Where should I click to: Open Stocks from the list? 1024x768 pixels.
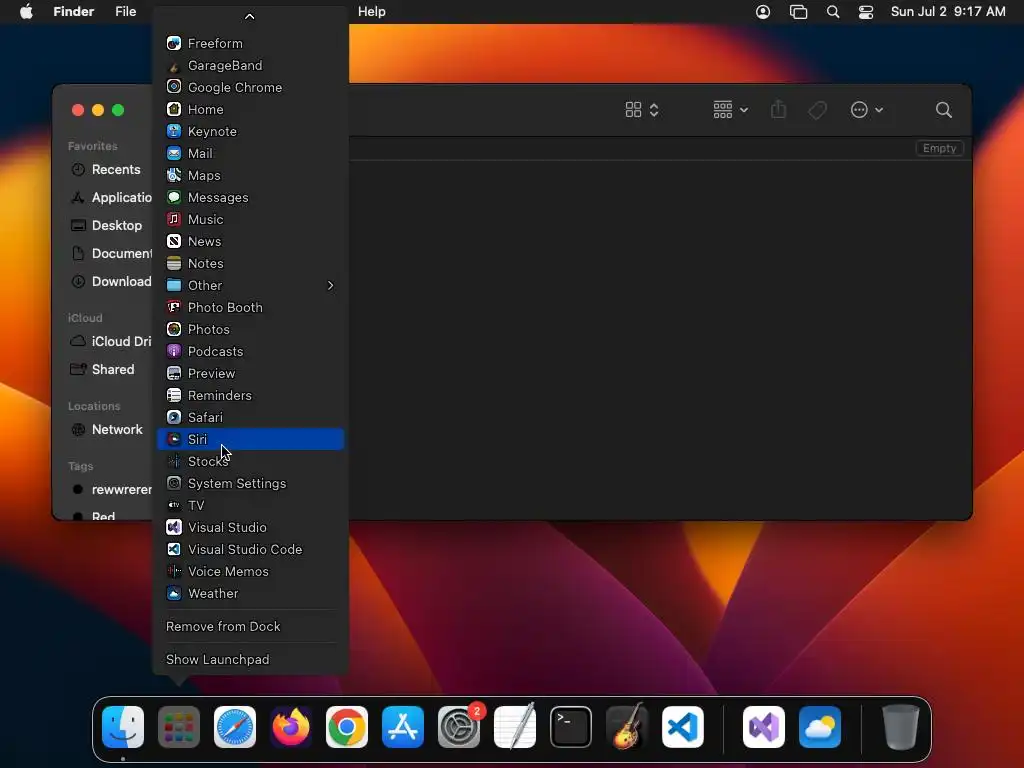251,462
